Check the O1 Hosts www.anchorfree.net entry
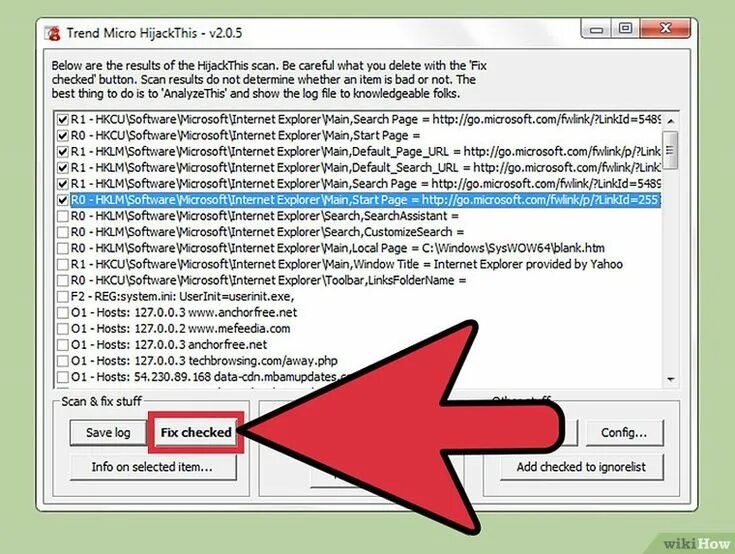 (x=62, y=313)
